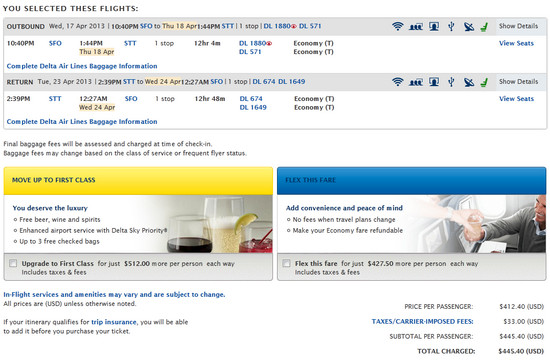This screenshot has width=550, height=360.
Task: Click the satellite TV icon in OUTBOUND row
Action: pyautogui.click(x=469, y=26)
